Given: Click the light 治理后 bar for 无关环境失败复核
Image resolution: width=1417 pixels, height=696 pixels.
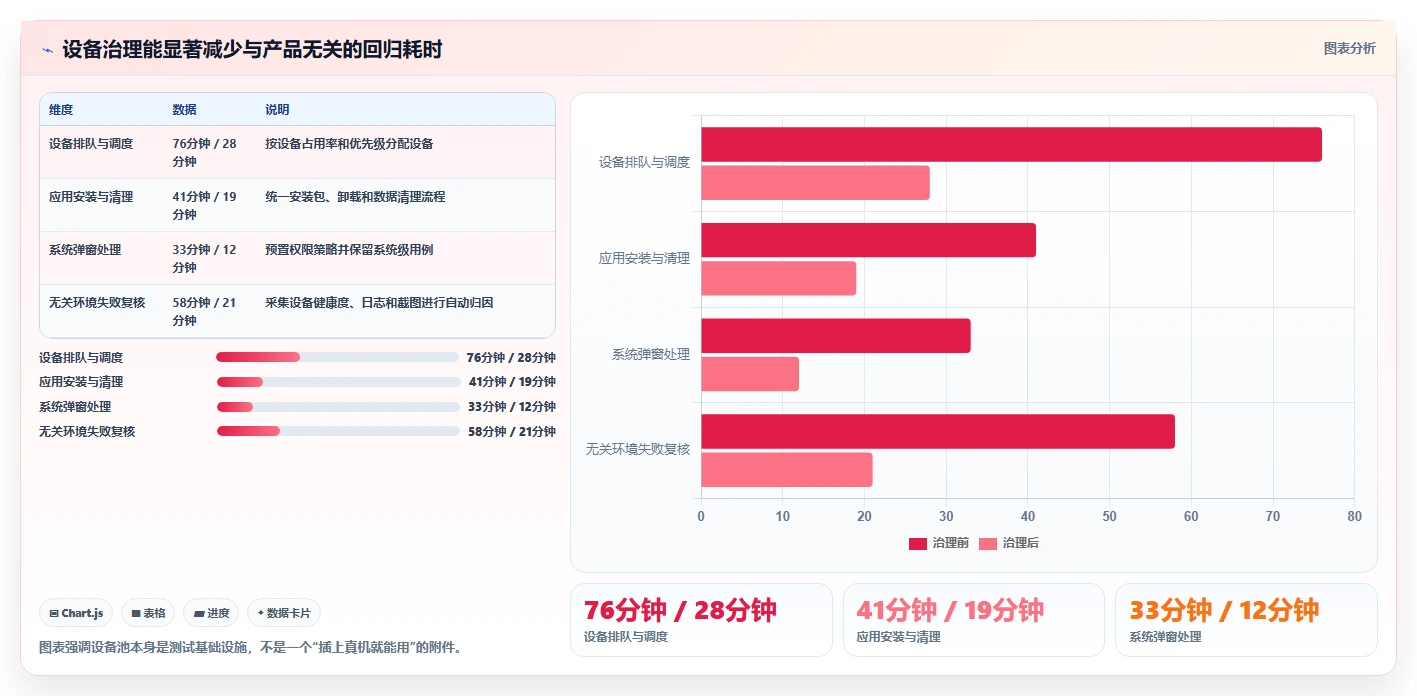Looking at the screenshot, I should click(x=786, y=470).
